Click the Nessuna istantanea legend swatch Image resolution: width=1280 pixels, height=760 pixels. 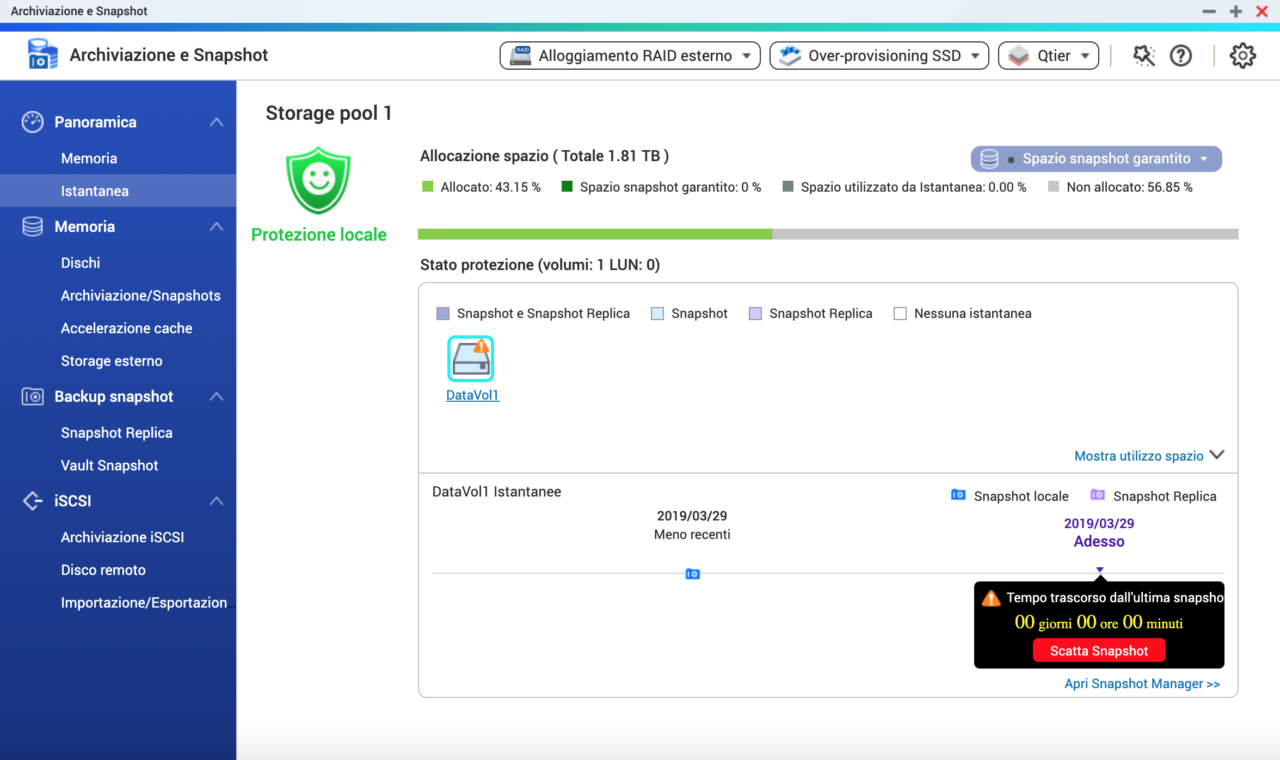click(900, 314)
